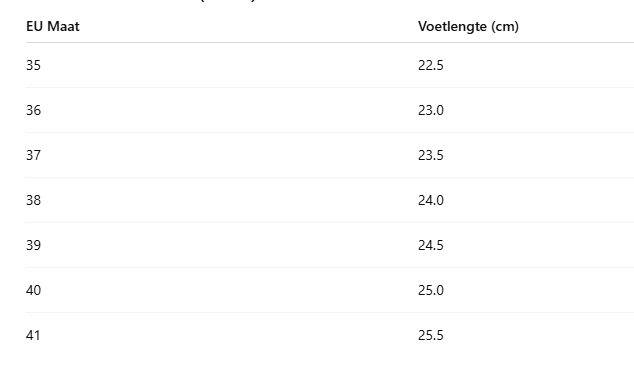634x372 pixels.
Task: Select the EU size 37 cell
Action: click(34, 155)
